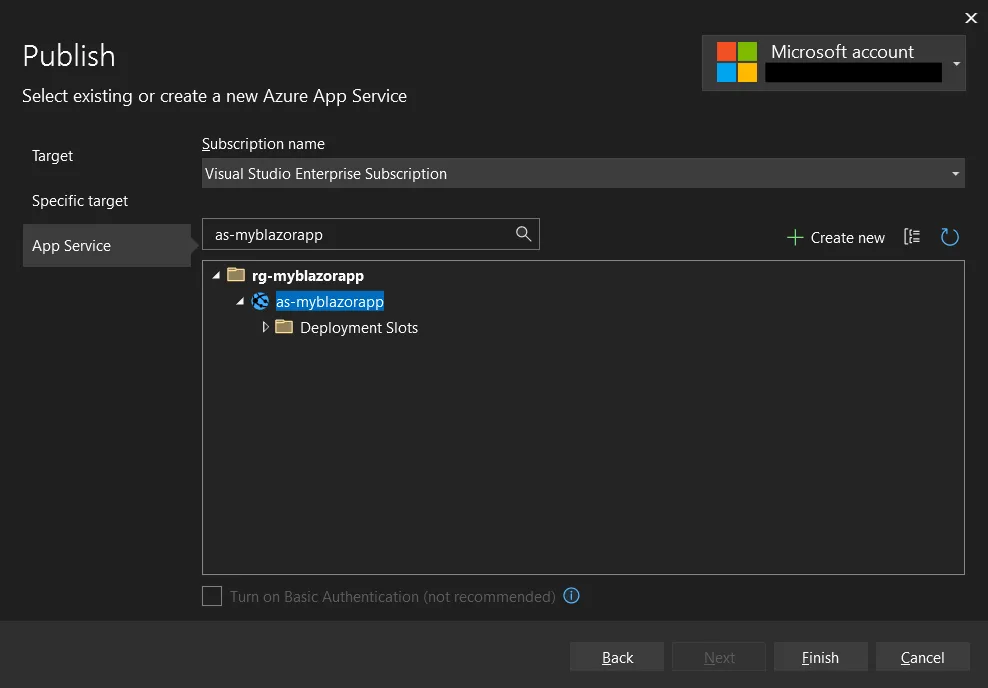The width and height of the screenshot is (988, 688).
Task: Select the as-myblazorapp tree item
Action: point(330,302)
